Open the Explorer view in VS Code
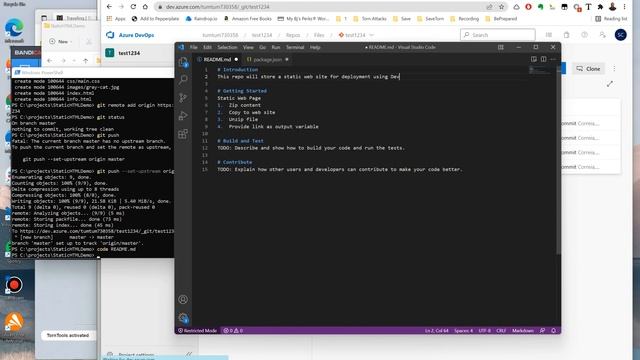The height and width of the screenshot is (360, 640). [x=183, y=62]
